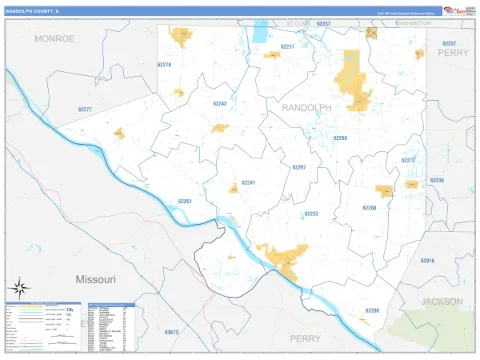480x360 pixels.
Task: Select the blue lake at top of map
Action: (x=260, y=31)
